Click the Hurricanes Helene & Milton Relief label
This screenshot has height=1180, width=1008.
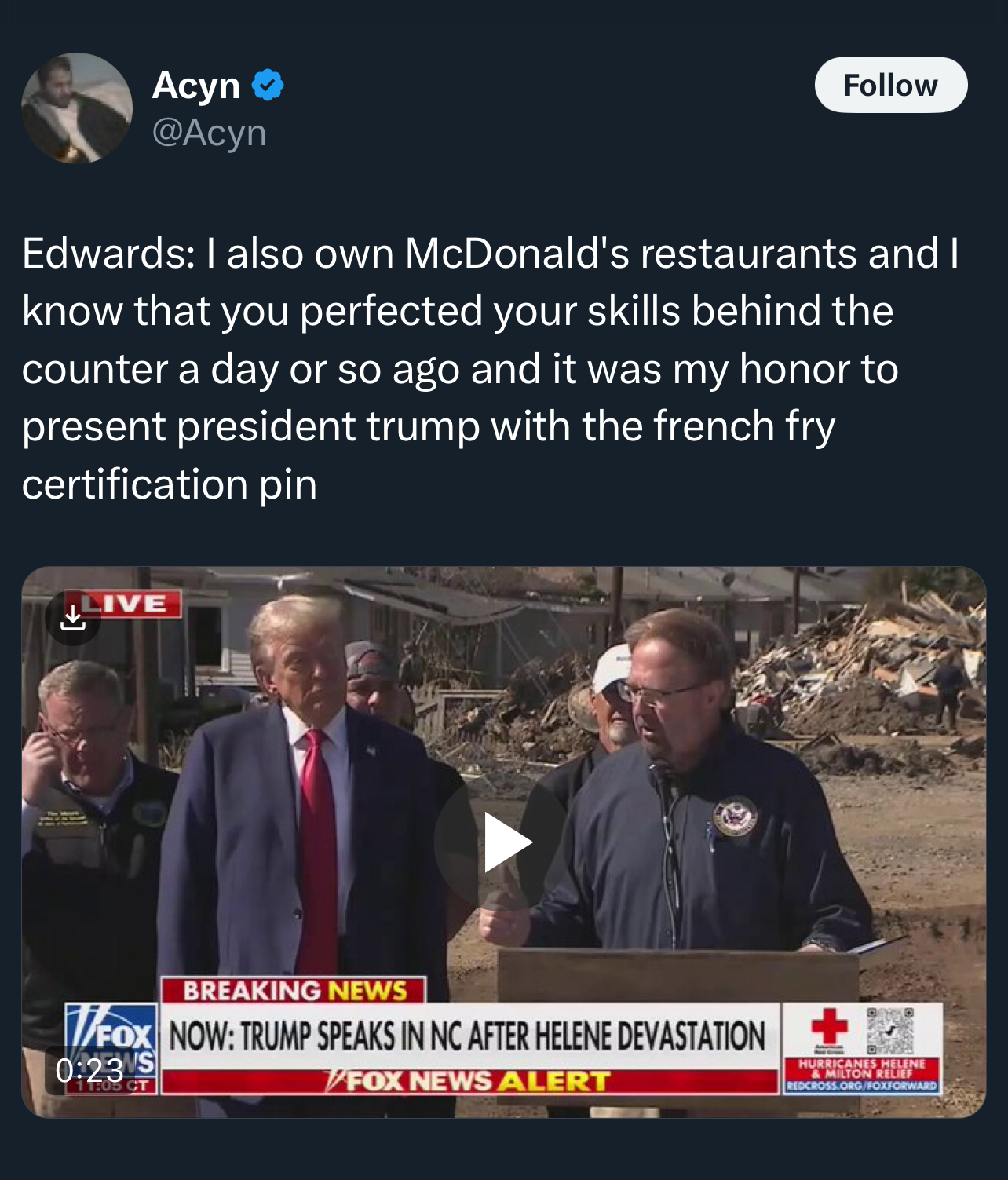click(x=862, y=1069)
